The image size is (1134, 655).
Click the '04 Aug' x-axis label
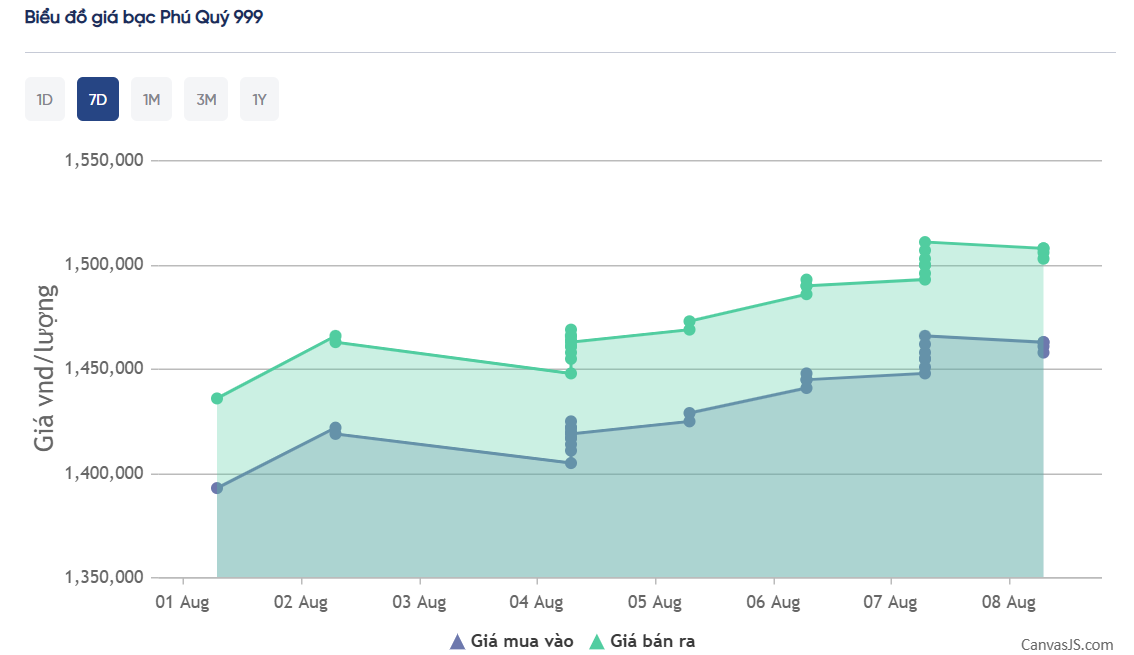pos(536,603)
